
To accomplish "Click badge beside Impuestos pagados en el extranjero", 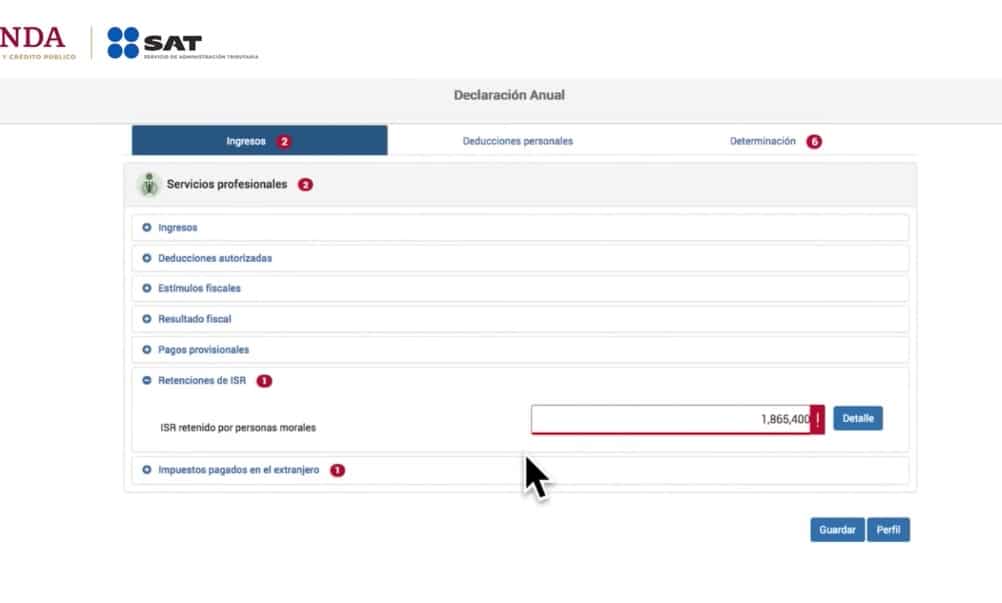I will (x=337, y=470).
